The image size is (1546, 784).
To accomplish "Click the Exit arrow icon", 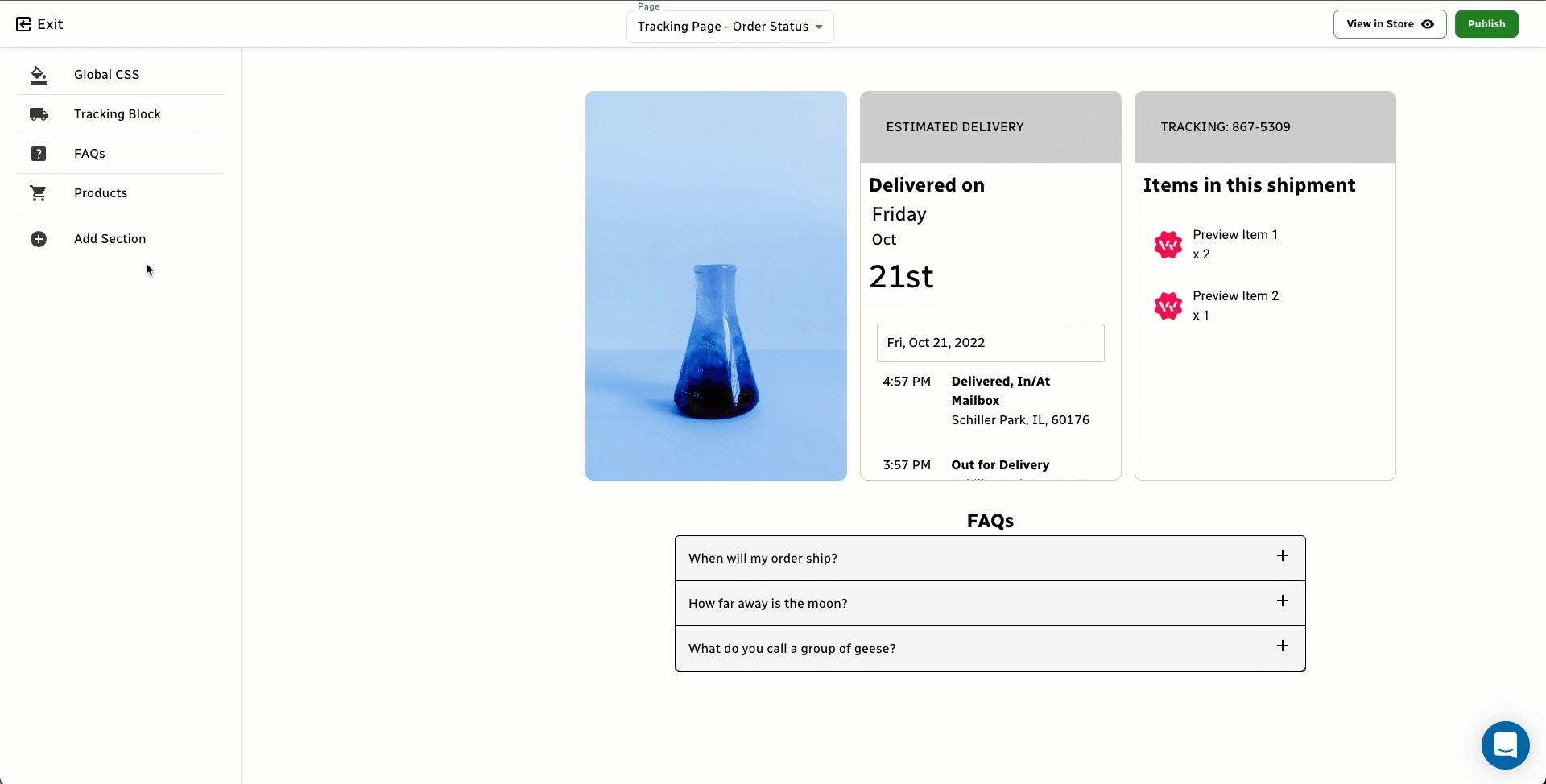I will 23,24.
